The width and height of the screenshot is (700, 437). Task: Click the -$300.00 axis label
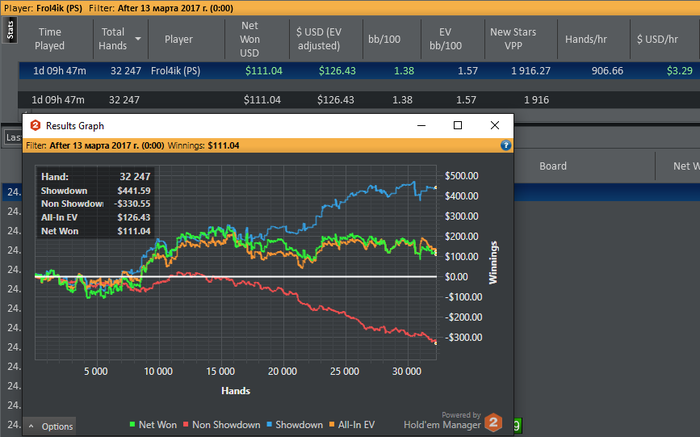463,337
